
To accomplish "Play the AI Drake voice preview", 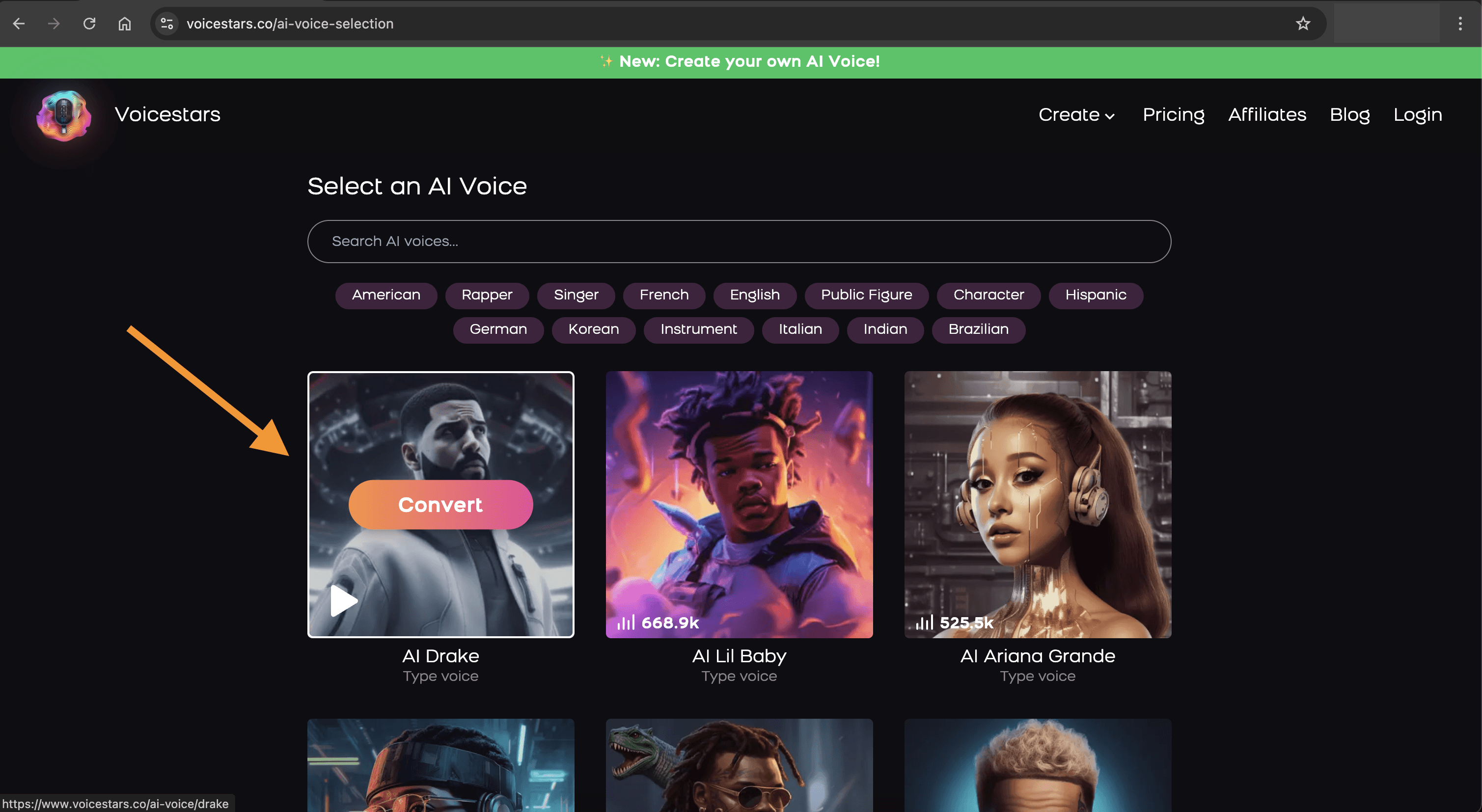I will [x=344, y=600].
